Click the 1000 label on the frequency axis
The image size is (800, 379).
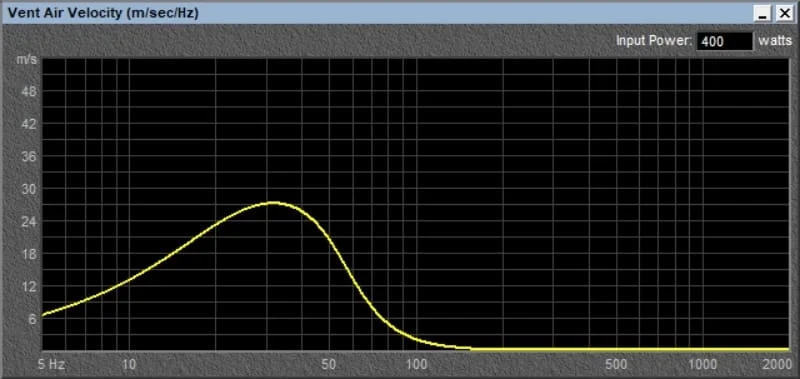(704, 365)
